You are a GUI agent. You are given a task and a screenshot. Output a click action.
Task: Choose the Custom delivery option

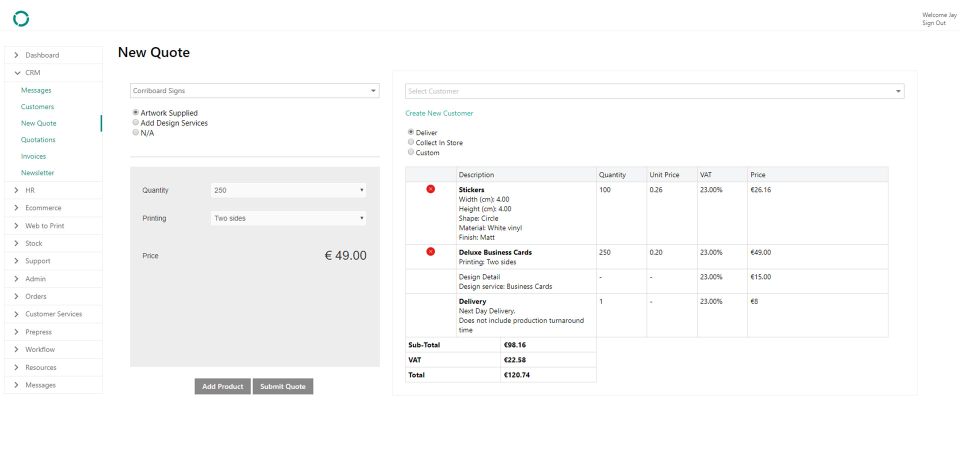click(411, 152)
